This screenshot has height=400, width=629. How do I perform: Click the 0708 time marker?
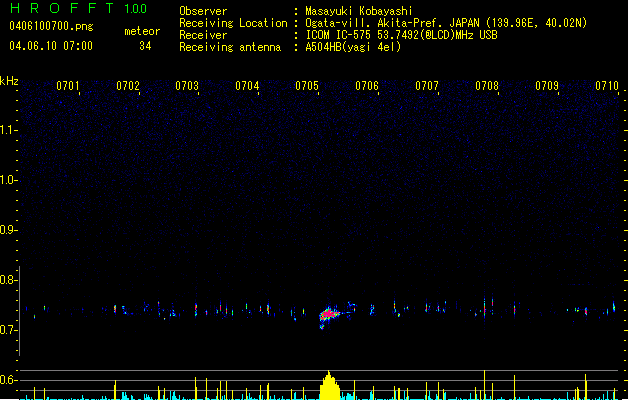[487, 86]
